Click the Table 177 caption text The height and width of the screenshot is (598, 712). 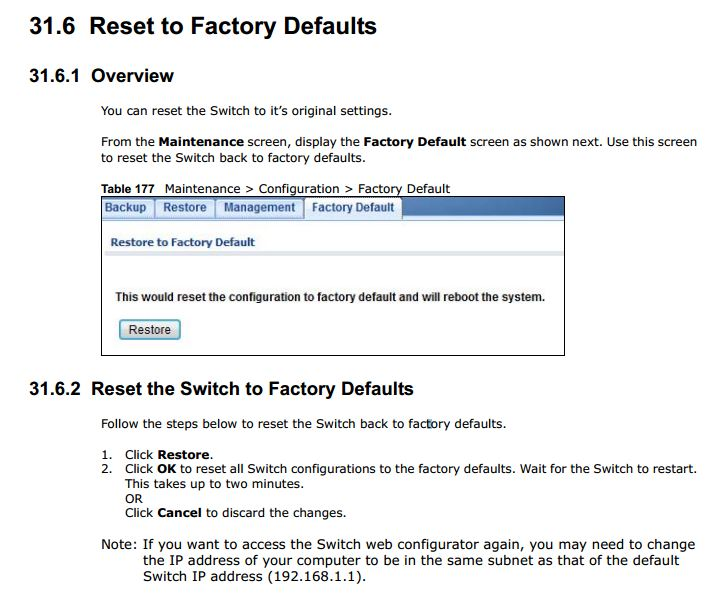pyautogui.click(x=275, y=188)
